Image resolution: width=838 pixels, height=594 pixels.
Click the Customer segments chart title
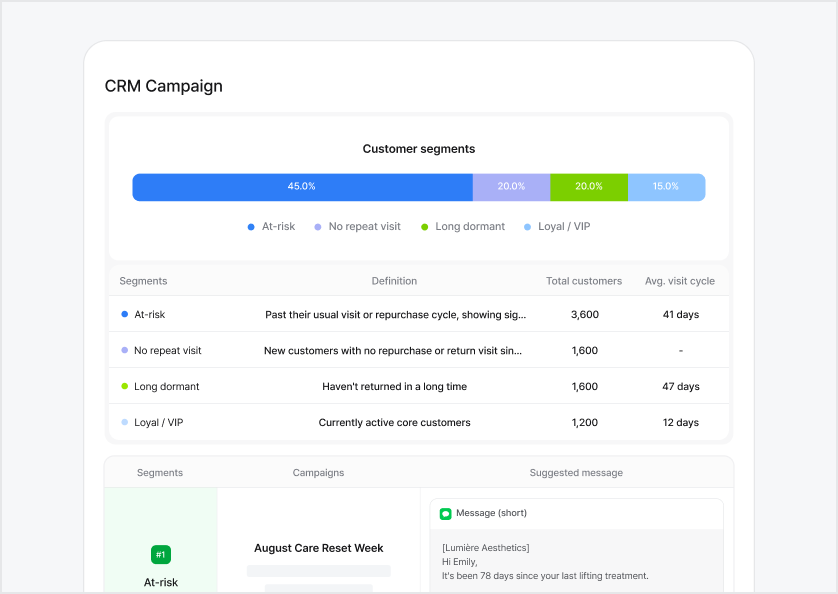tap(419, 149)
